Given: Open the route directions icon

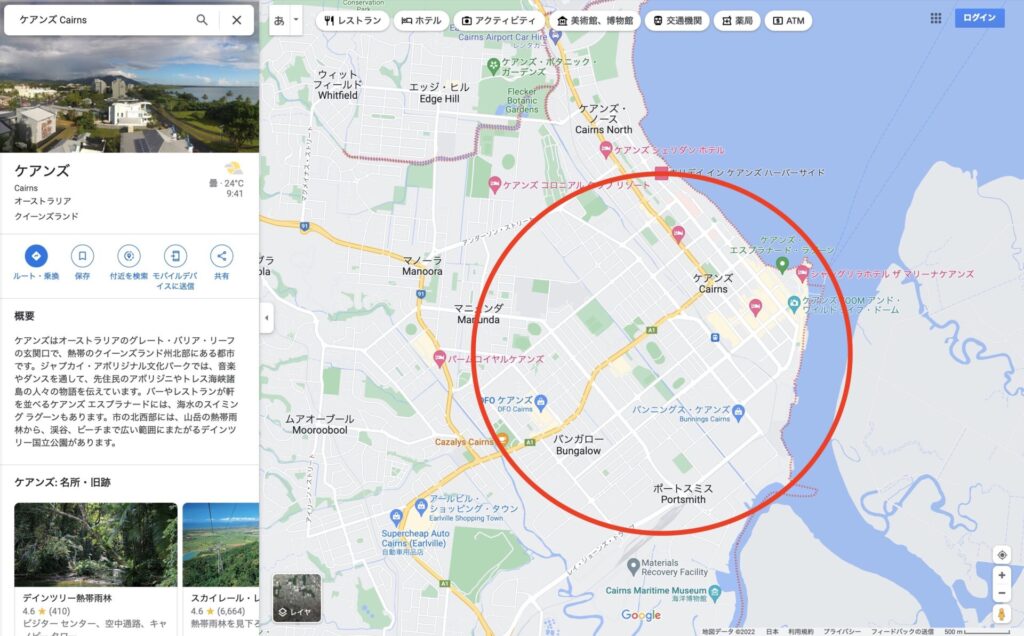Looking at the screenshot, I should click(36, 256).
